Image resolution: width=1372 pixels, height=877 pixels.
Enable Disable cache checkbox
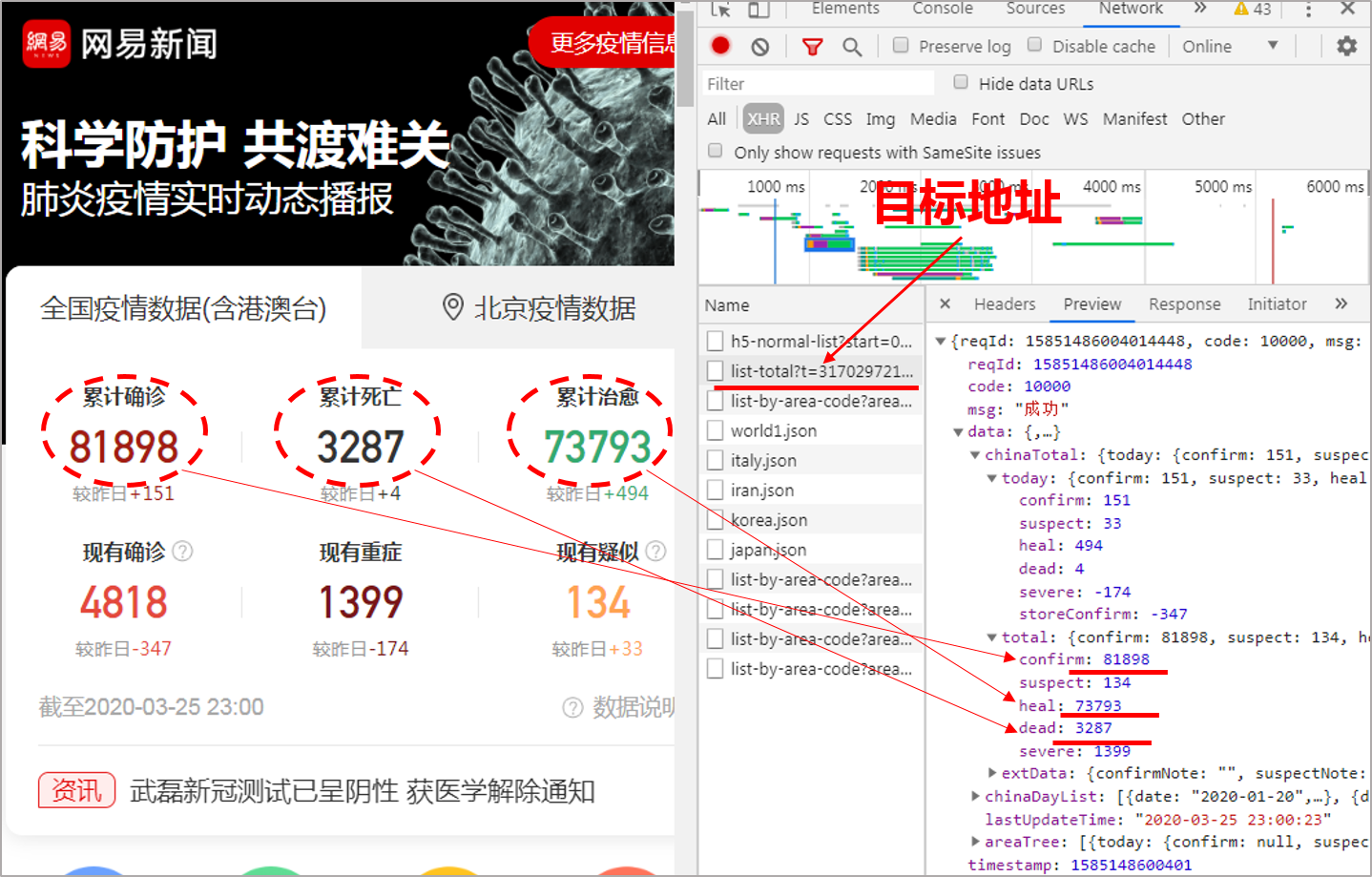(x=1034, y=45)
